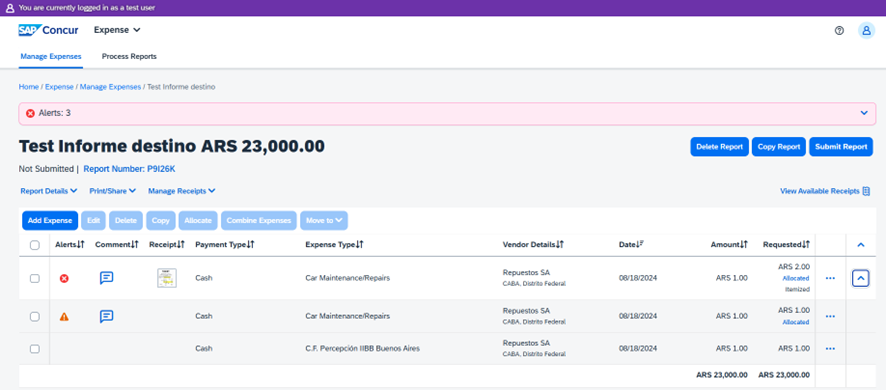
Task: Open comment icon on first expense row
Action: coord(106,278)
